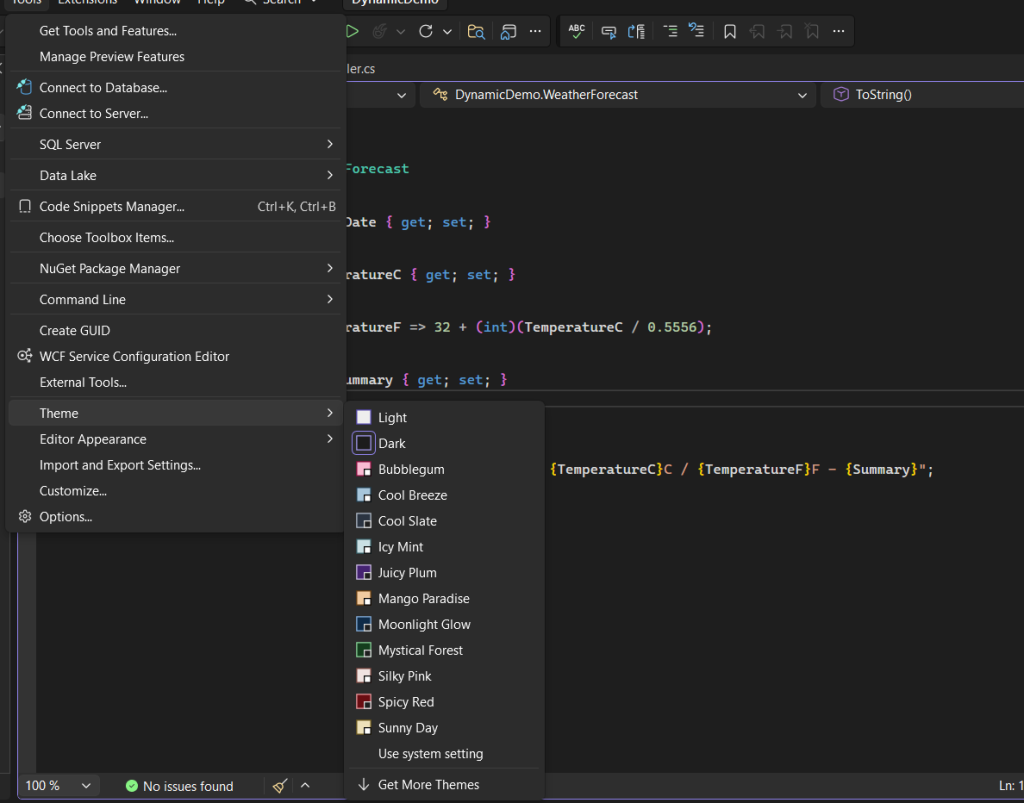
Task: Expand the Data Lake submenu
Action: 175,175
